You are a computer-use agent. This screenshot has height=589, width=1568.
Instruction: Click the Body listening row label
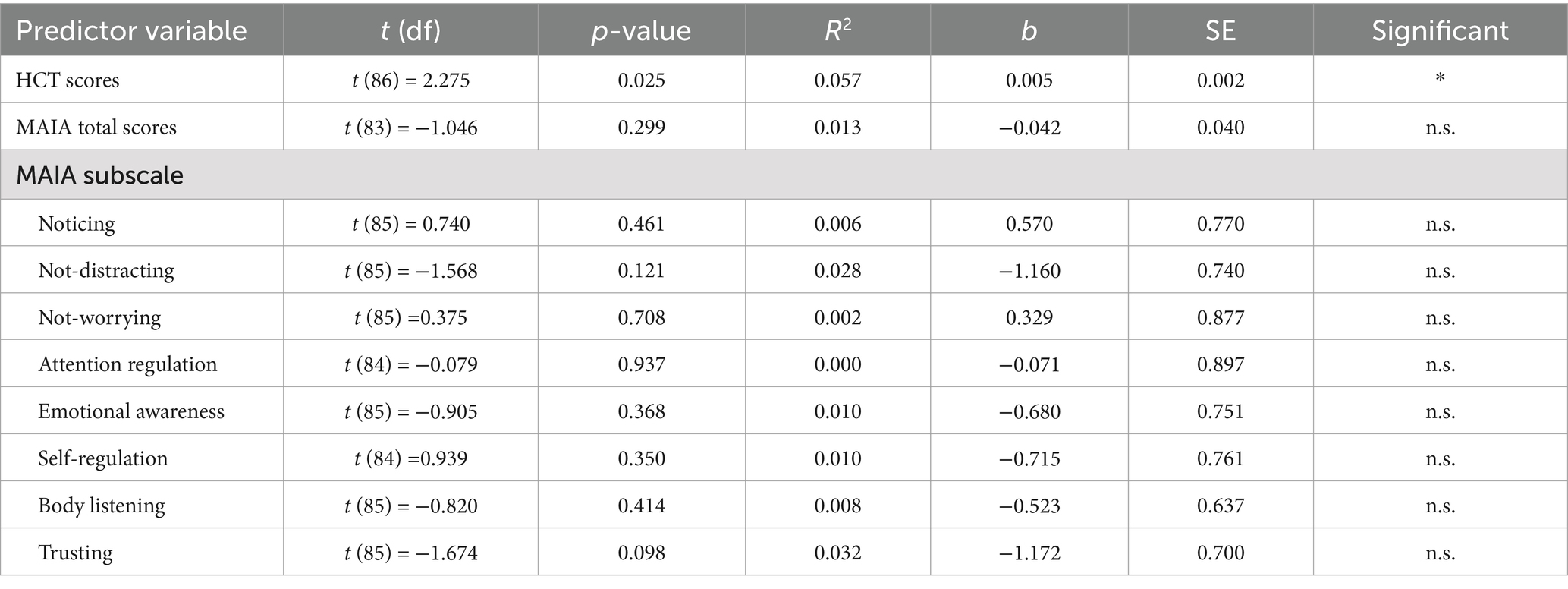point(102,506)
